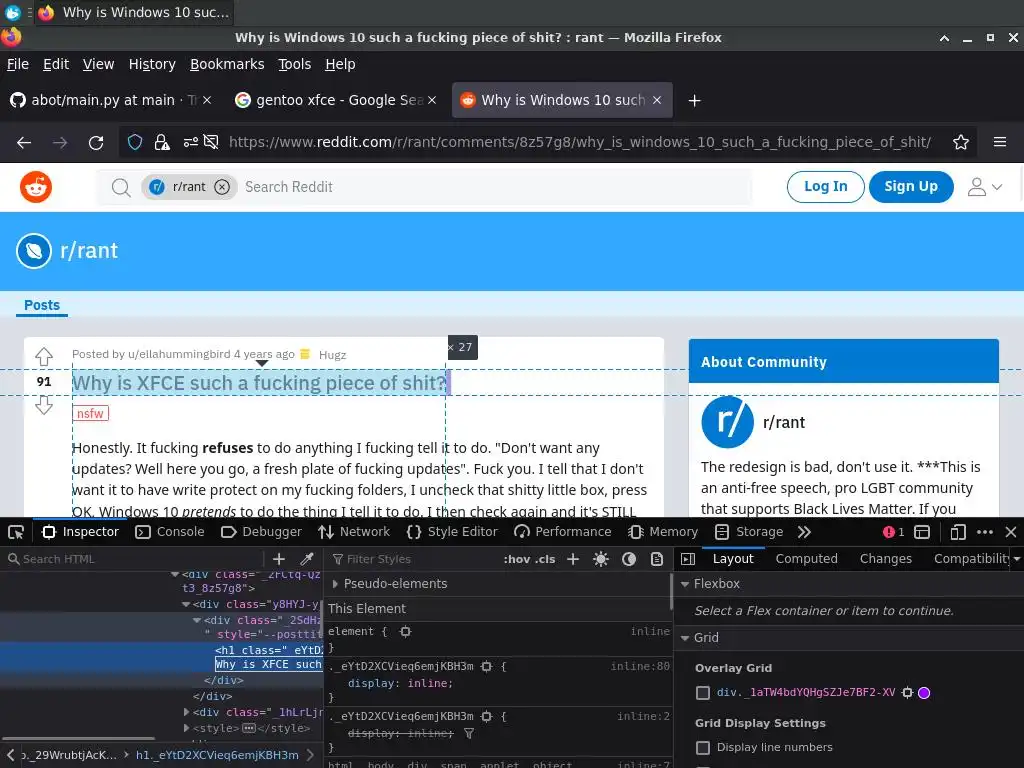Select the h1._eYtD2XCVieq6emjKBH3m breadcrumb

(x=217, y=755)
